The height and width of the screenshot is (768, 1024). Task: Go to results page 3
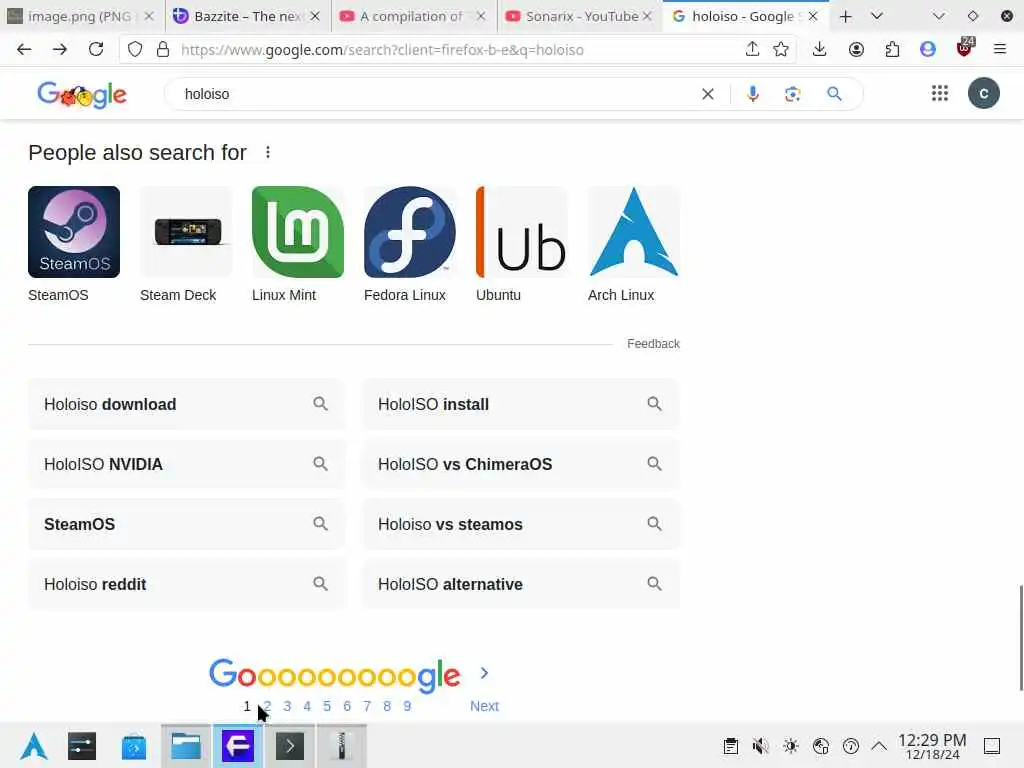click(287, 706)
